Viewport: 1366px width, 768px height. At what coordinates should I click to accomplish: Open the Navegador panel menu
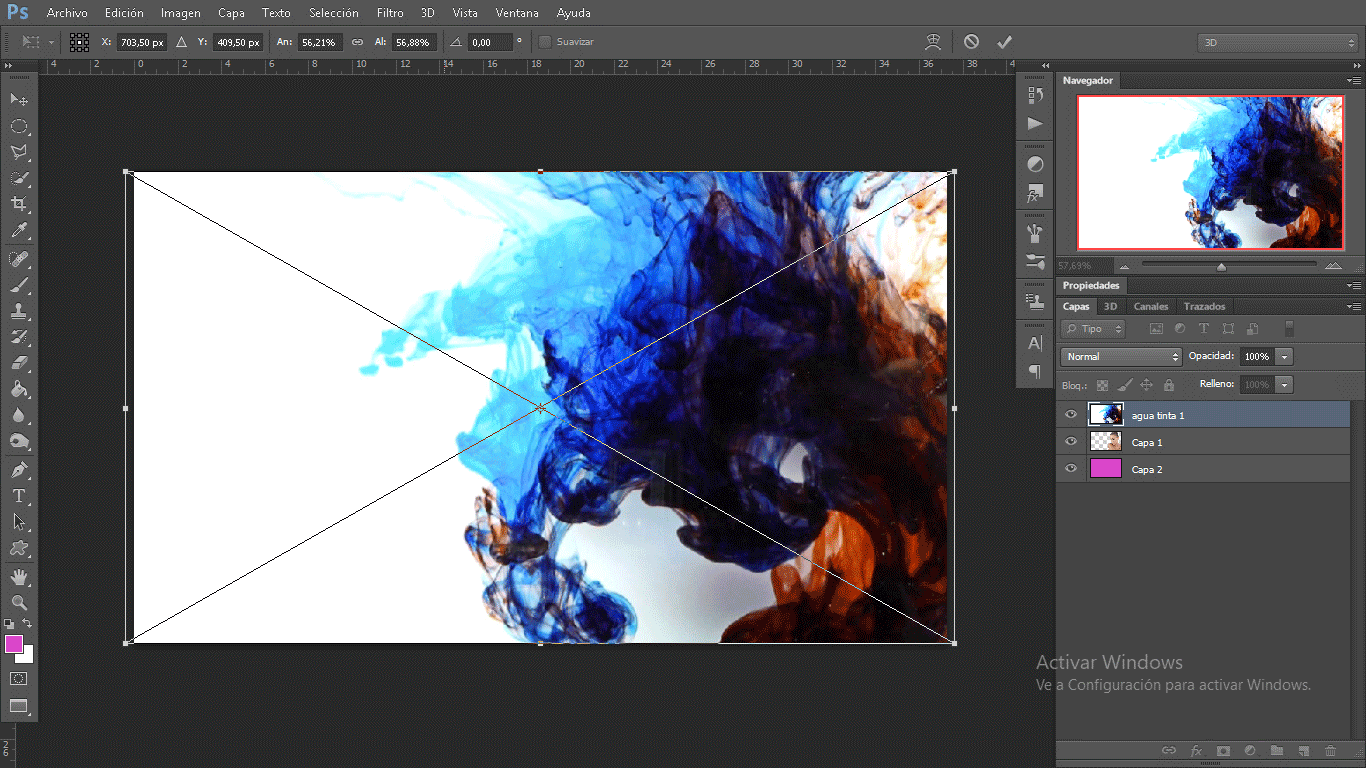pyautogui.click(x=1353, y=80)
